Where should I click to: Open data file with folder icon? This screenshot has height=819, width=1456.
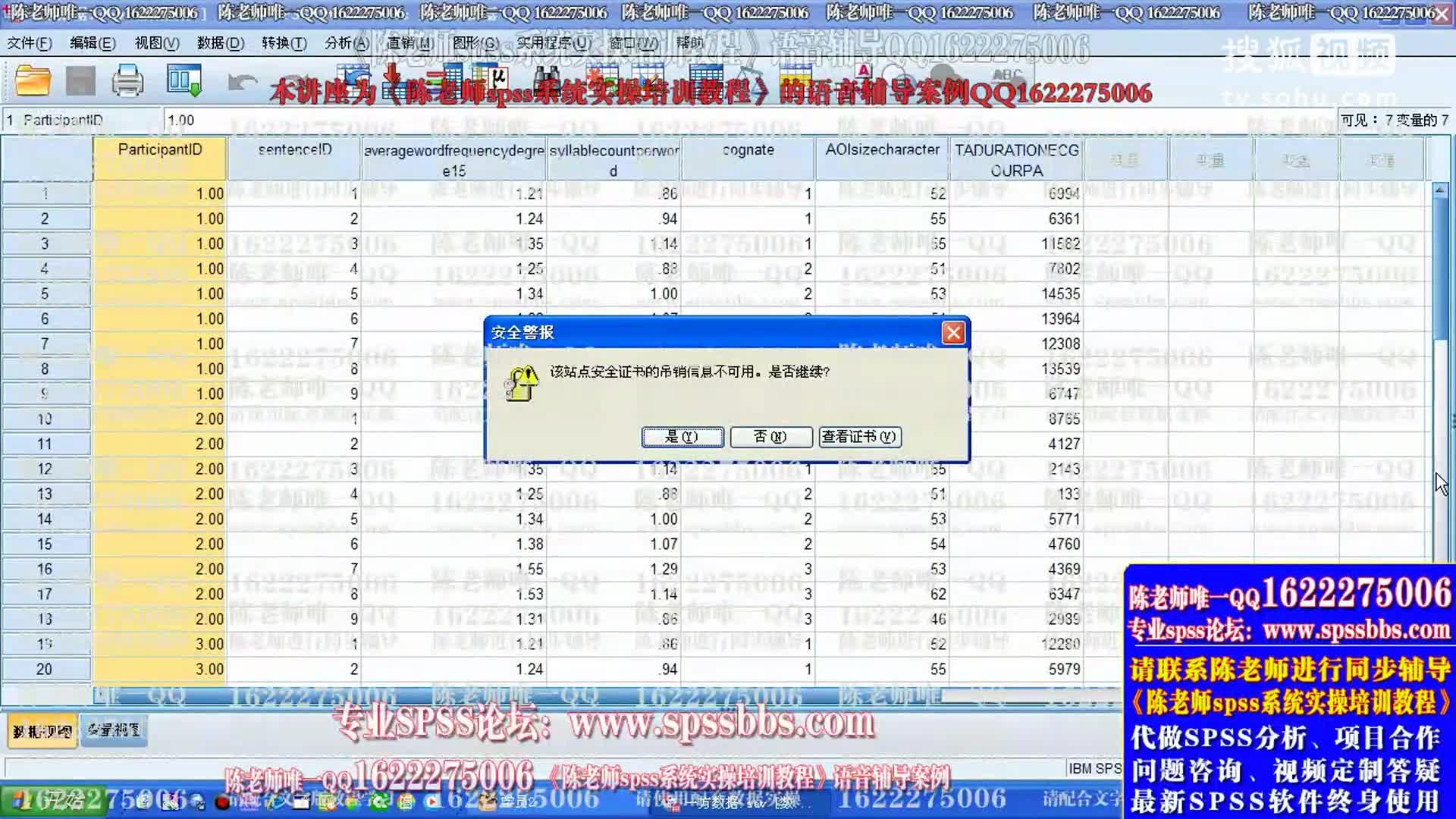(x=33, y=80)
